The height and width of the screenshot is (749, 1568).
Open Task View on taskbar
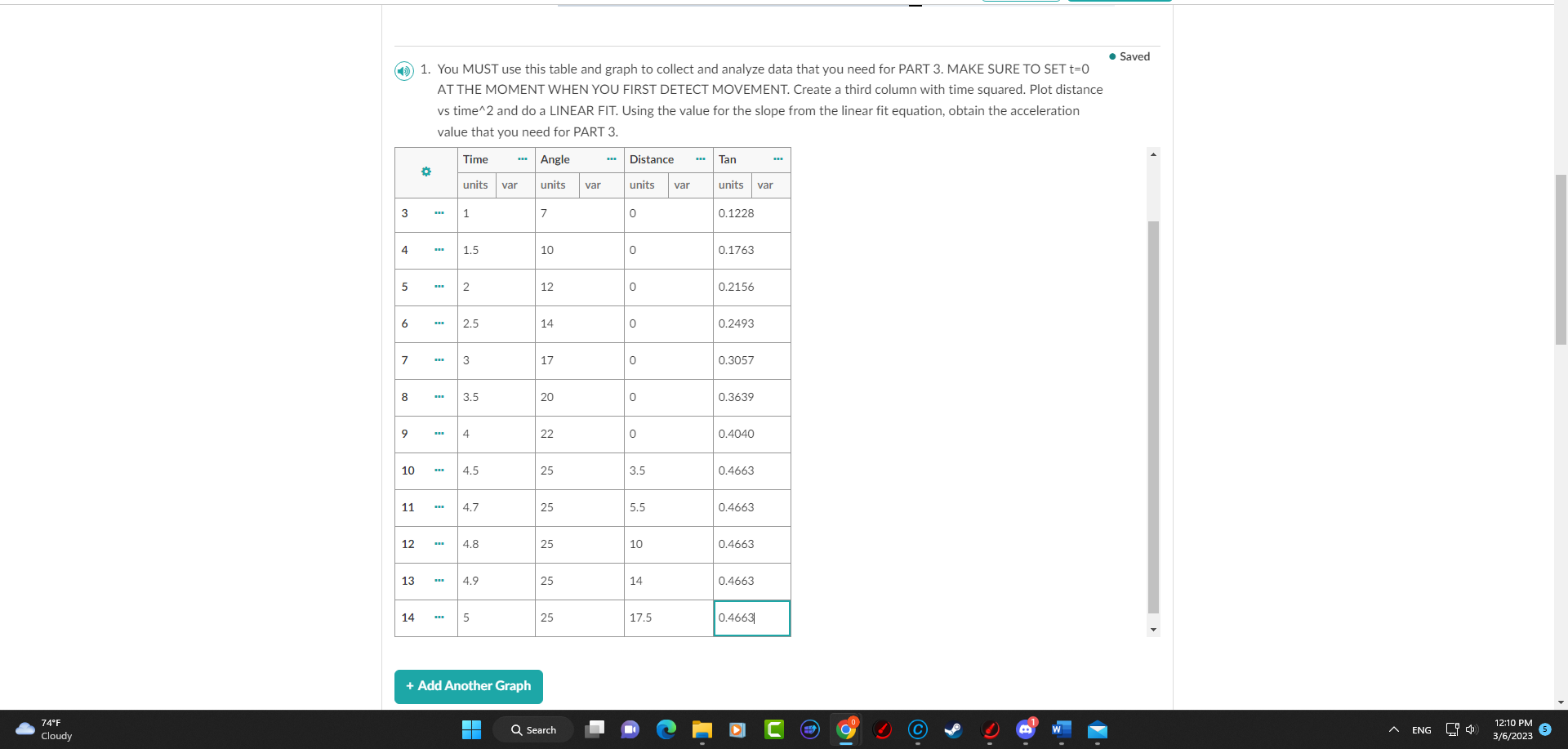pyautogui.click(x=595, y=729)
